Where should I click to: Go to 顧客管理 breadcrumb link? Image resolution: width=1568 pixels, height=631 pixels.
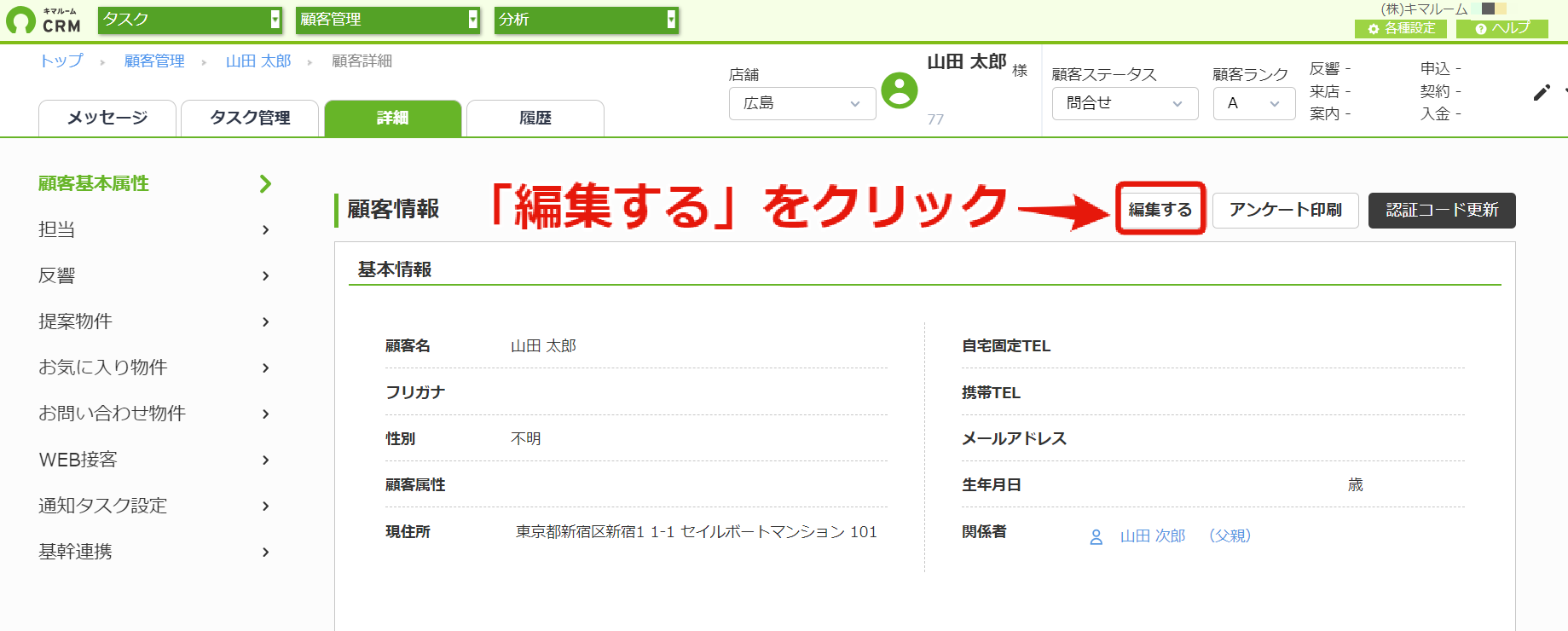click(154, 61)
